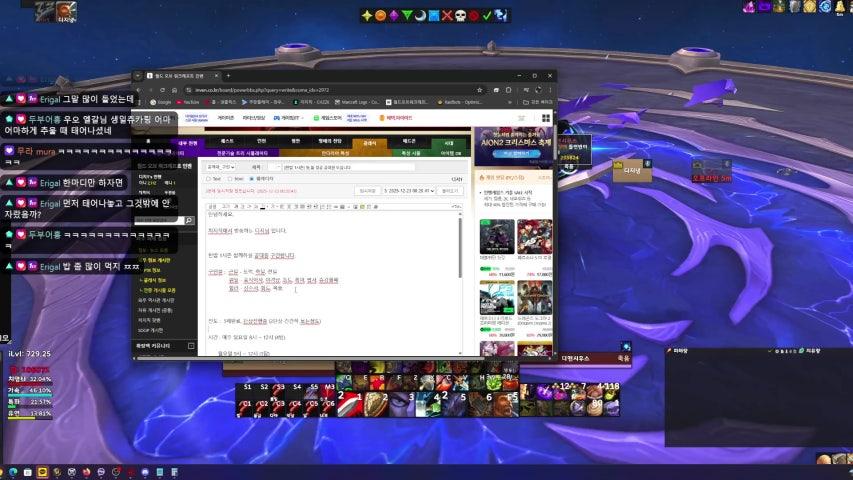Open a new browser tab
Screen dimensions: 853x480
228,76
